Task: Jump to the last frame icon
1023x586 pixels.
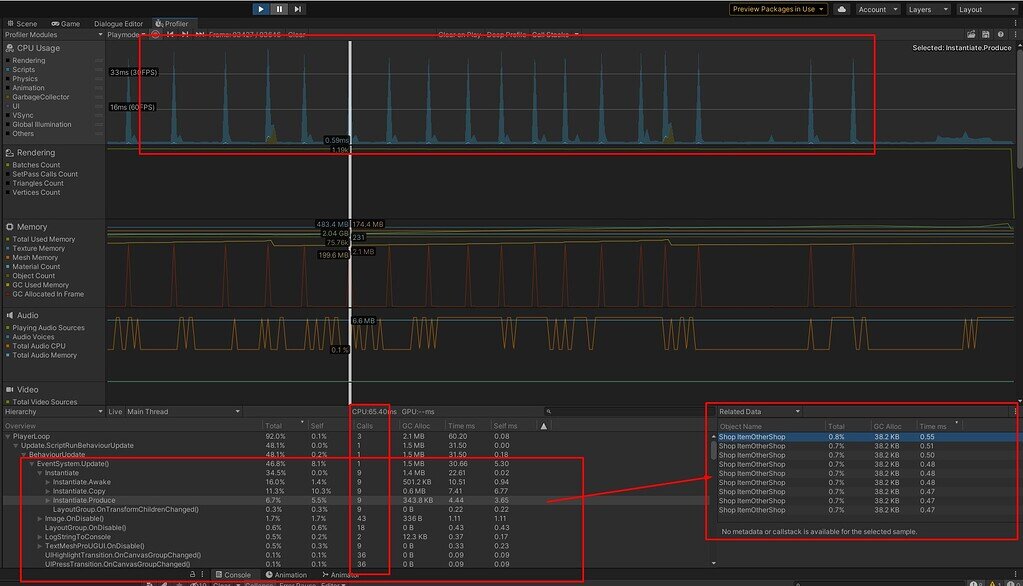Action: (x=198, y=33)
